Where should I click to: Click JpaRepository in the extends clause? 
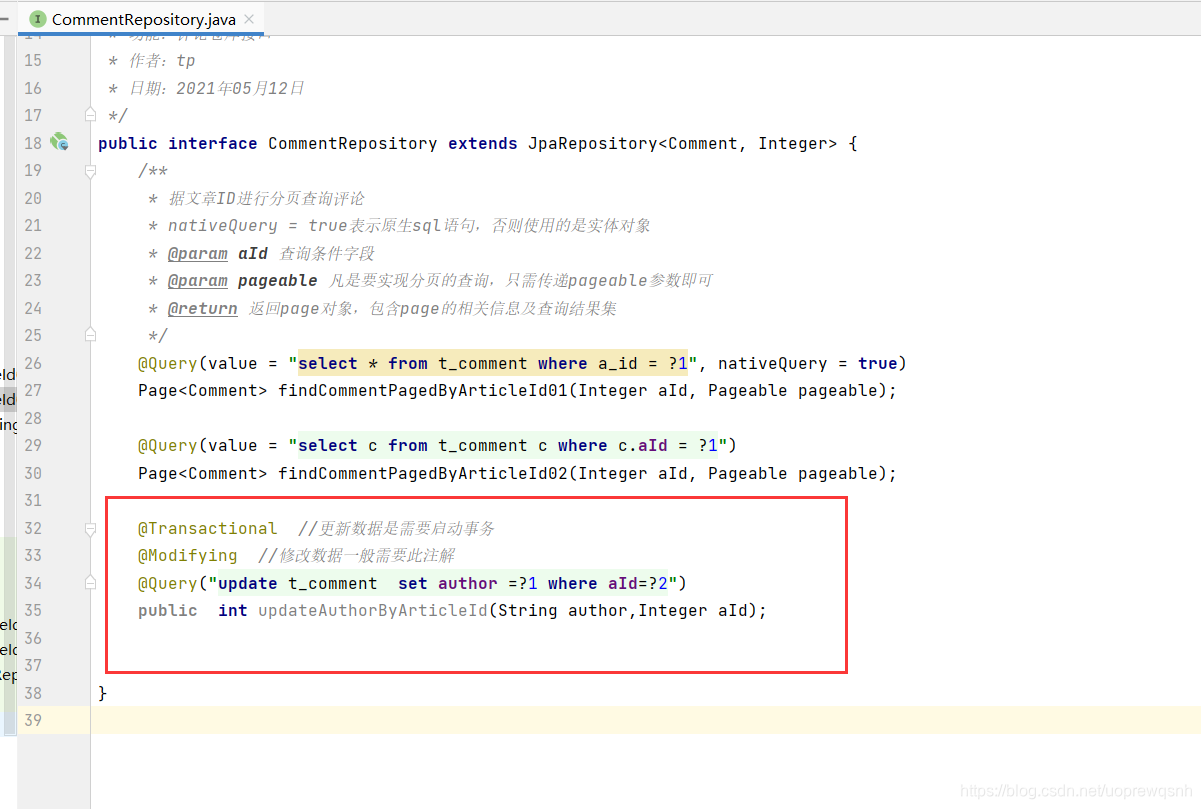point(592,143)
